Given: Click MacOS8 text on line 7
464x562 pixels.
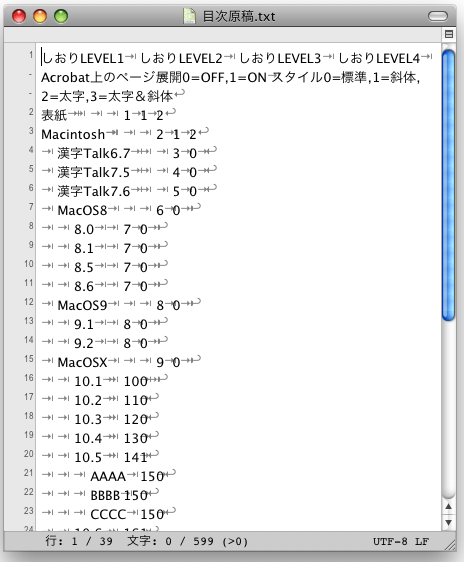Looking at the screenshot, I should tap(82, 210).
